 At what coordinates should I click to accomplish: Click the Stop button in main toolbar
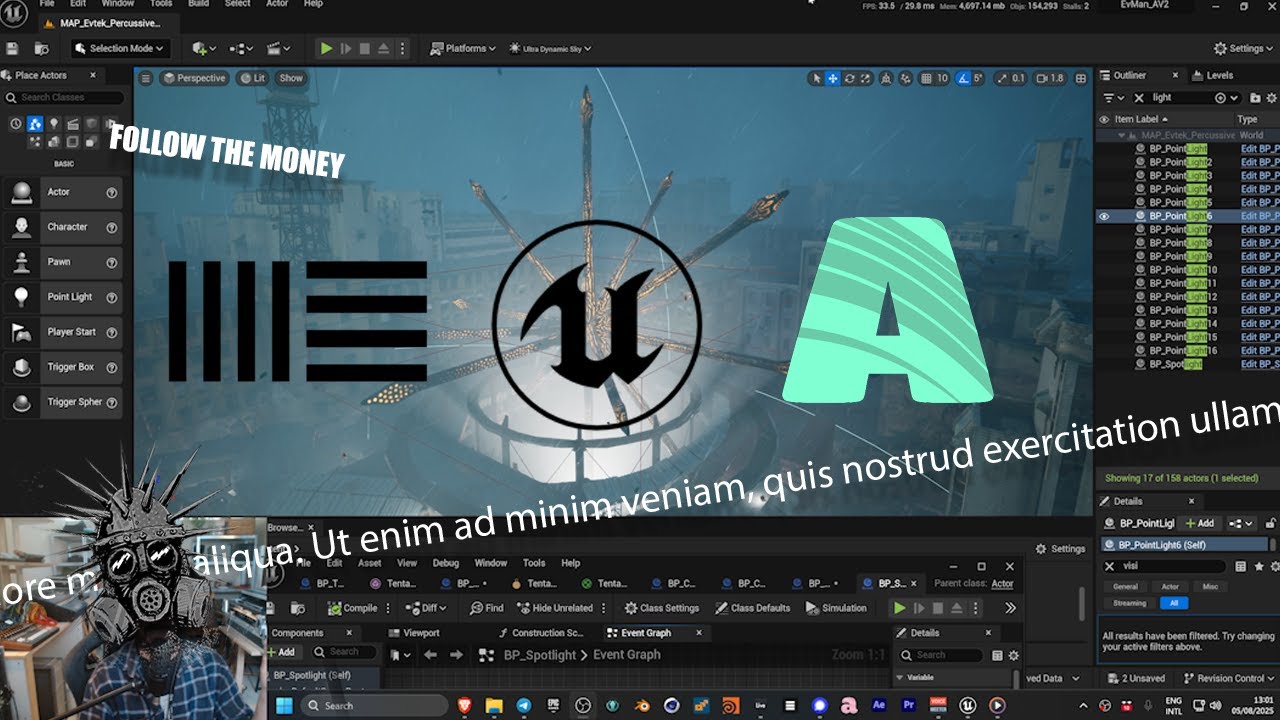365,48
